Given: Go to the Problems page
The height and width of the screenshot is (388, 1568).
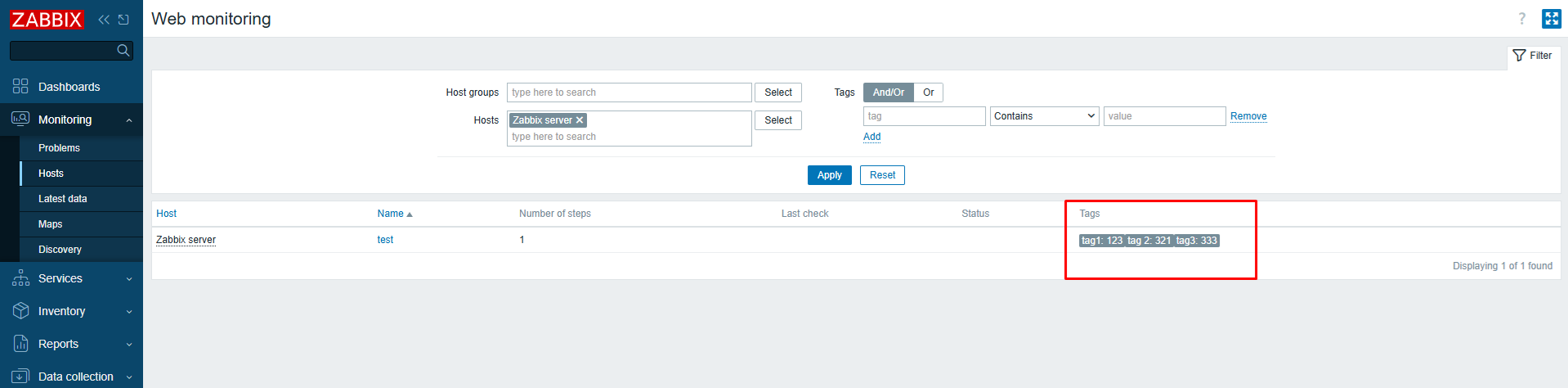Looking at the screenshot, I should (59, 148).
